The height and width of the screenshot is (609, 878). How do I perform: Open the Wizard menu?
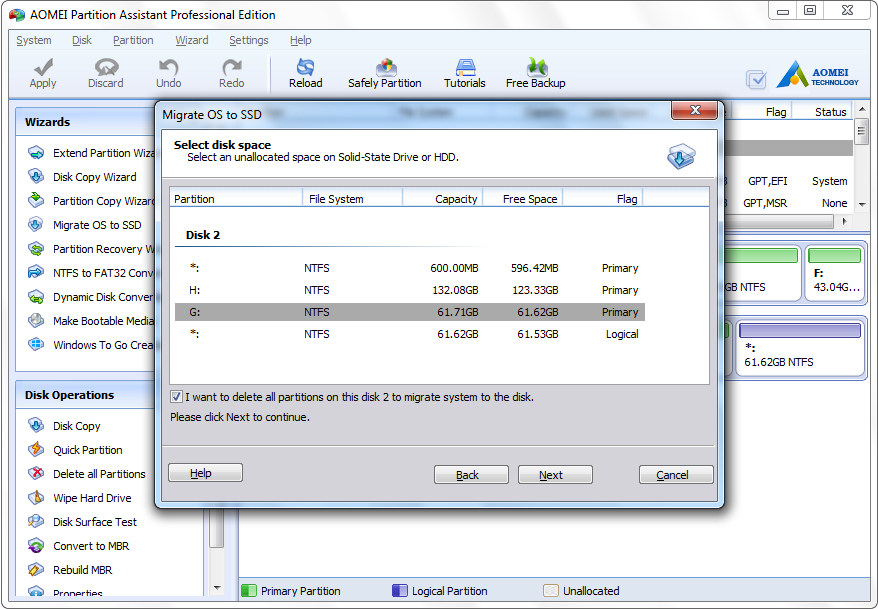click(x=192, y=40)
